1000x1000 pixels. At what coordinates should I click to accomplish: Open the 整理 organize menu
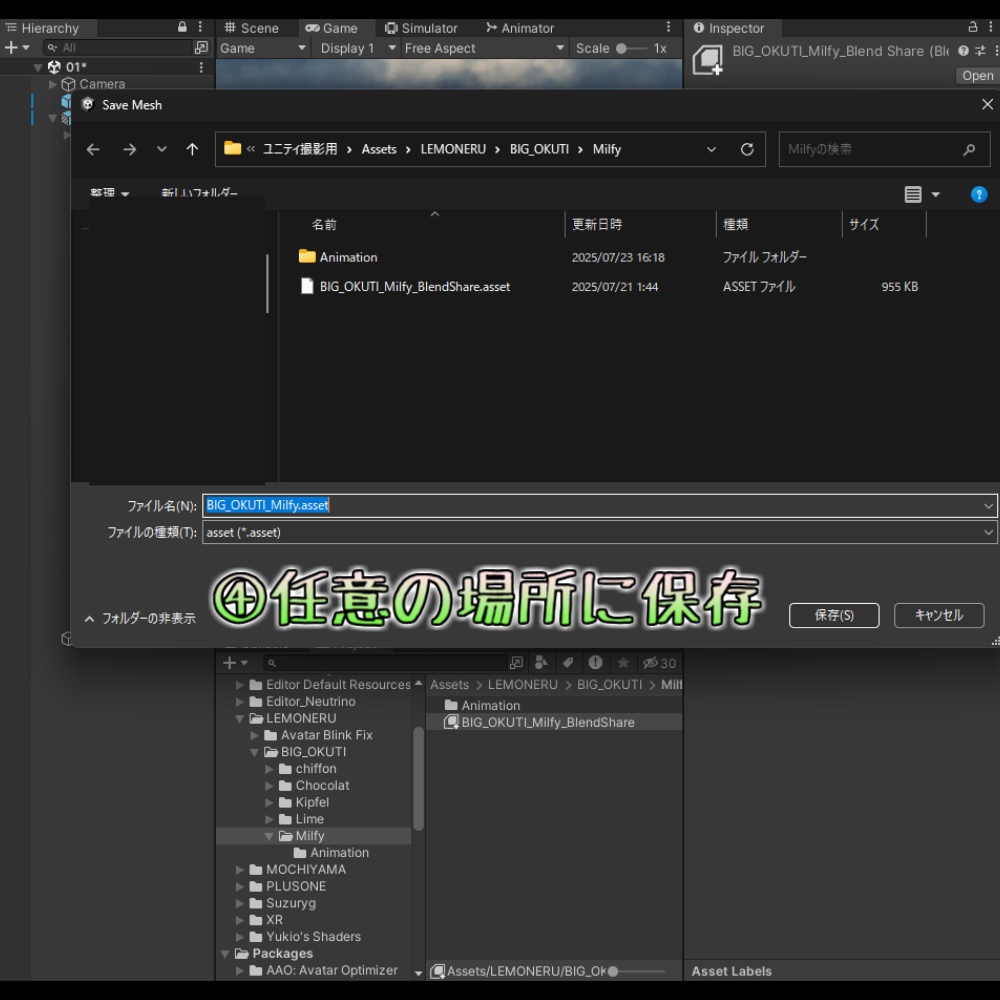click(x=109, y=193)
